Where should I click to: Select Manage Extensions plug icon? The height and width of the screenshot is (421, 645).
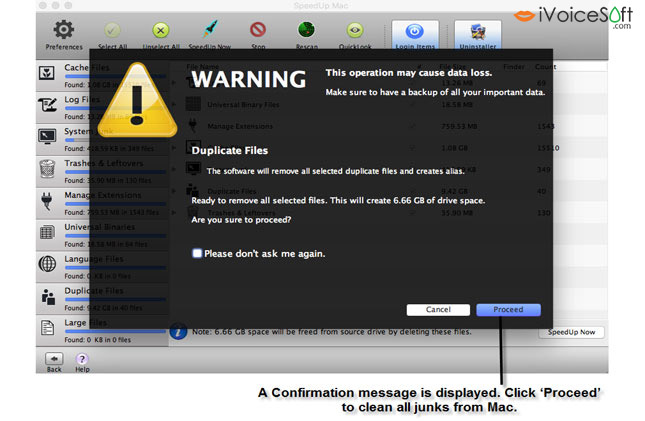point(47,201)
